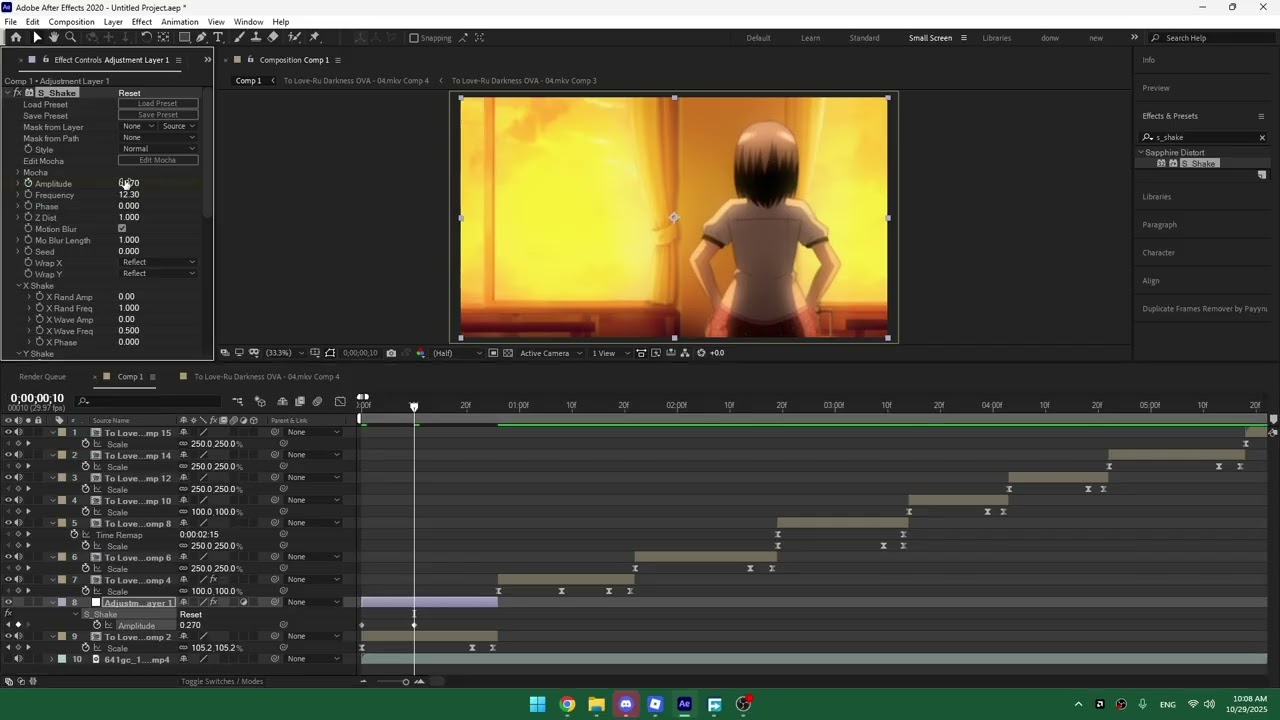The height and width of the screenshot is (720, 1280).
Task: Click Toggle Switches / Modes
Action: [222, 682]
